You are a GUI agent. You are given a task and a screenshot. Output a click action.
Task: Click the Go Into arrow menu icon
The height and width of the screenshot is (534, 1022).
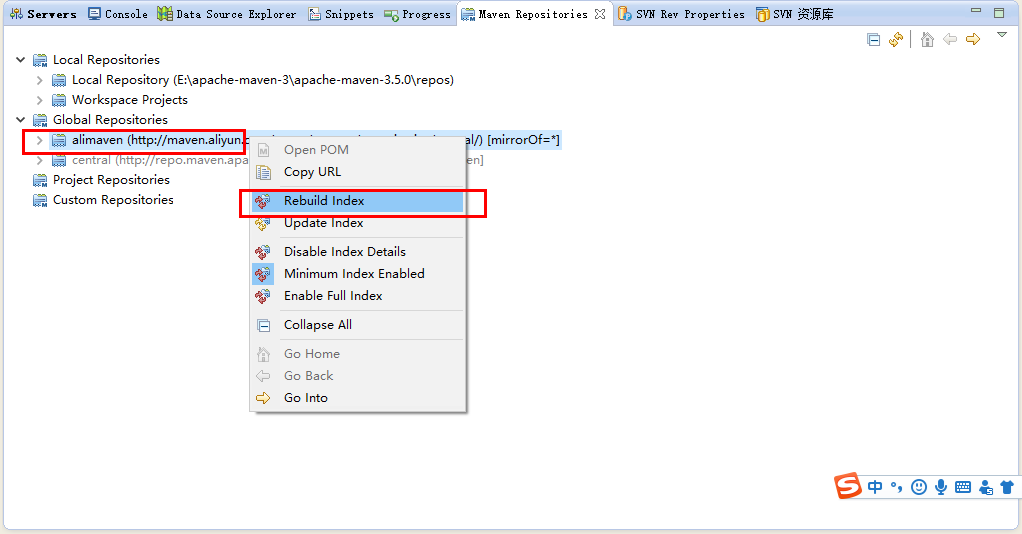coord(263,398)
